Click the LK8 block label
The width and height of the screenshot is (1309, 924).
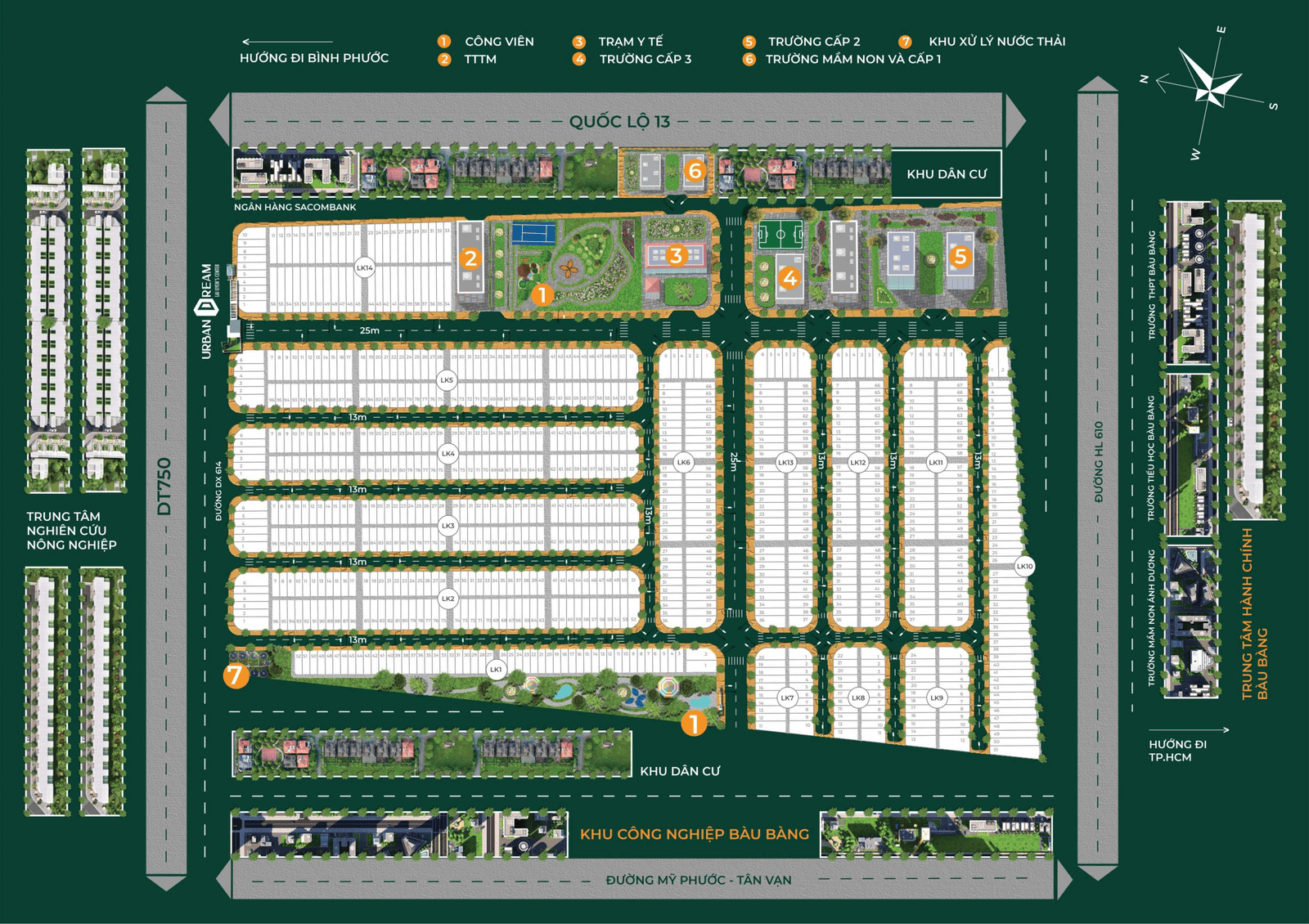point(858,697)
